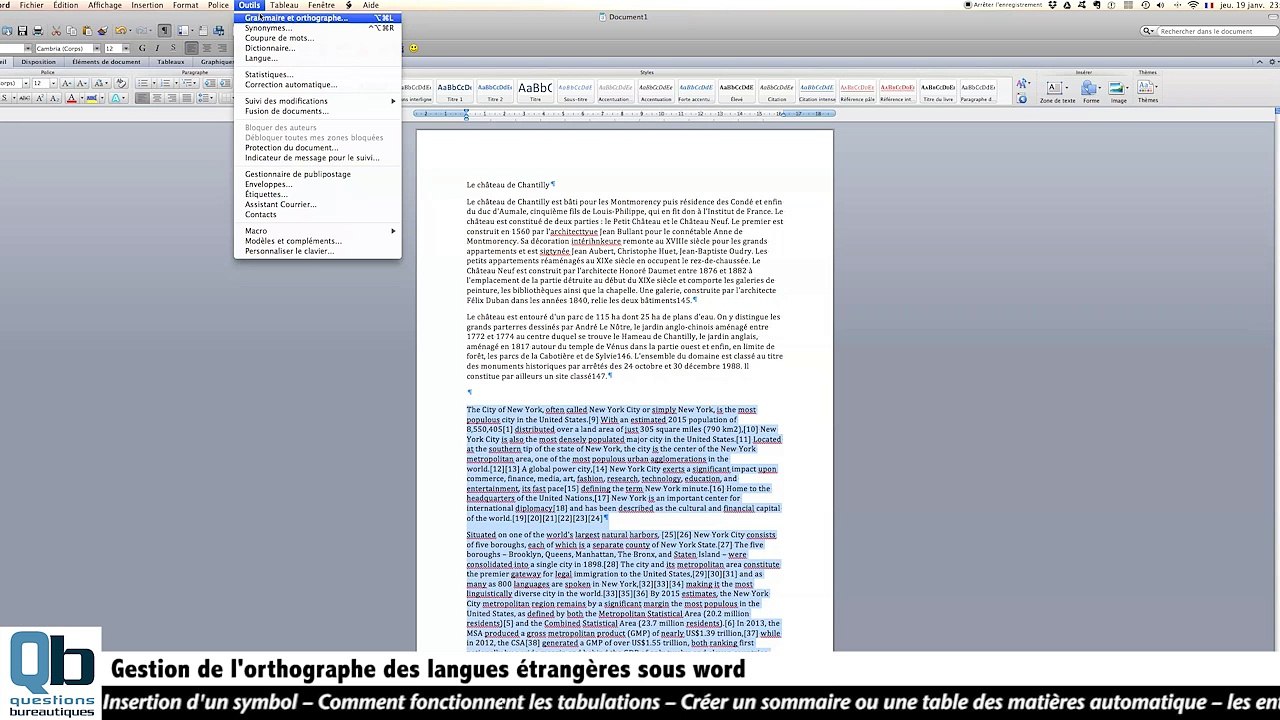Image resolution: width=1280 pixels, height=720 pixels.
Task: Click Arrêter l'enregistrement in menu bar
Action: [x=1003, y=5]
